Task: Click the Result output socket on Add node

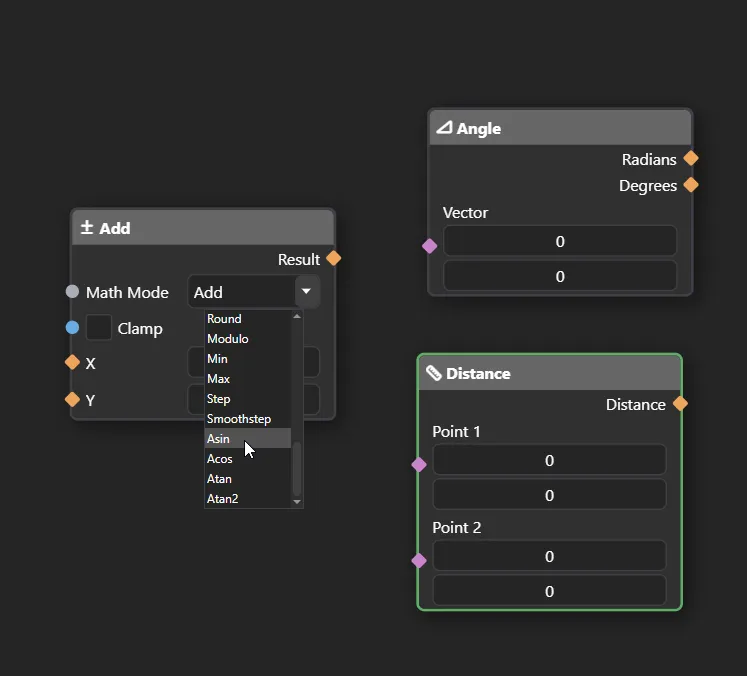Action: (333, 259)
